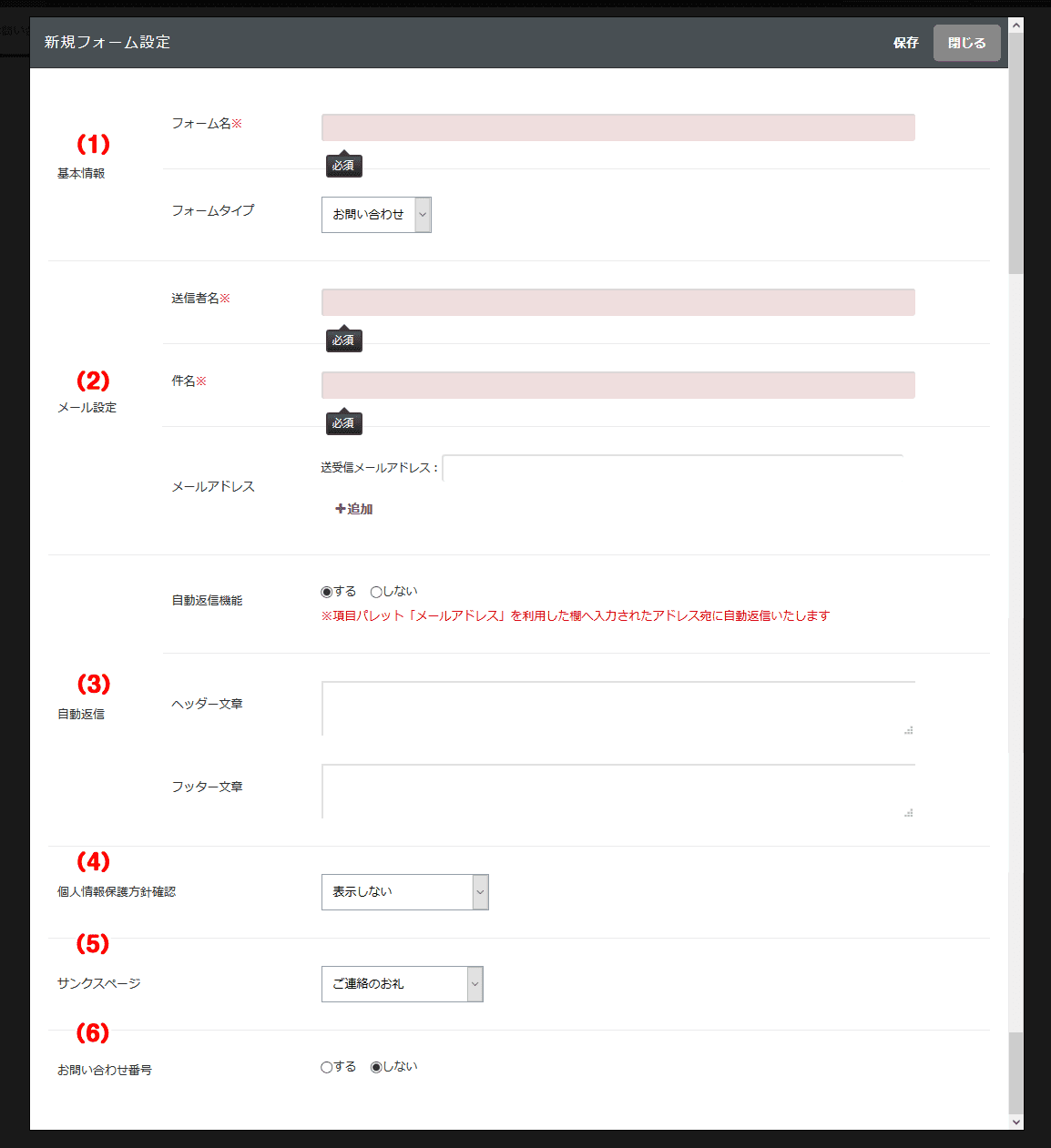Click the メールアドレス field label
This screenshot has height=1148, width=1051.
[213, 487]
